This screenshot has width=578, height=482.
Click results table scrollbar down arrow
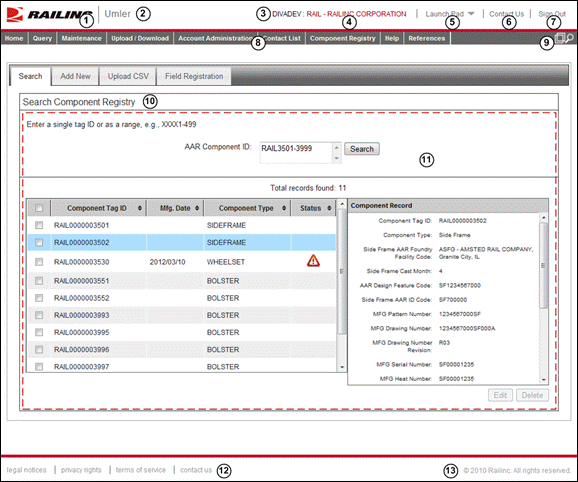tap(342, 367)
